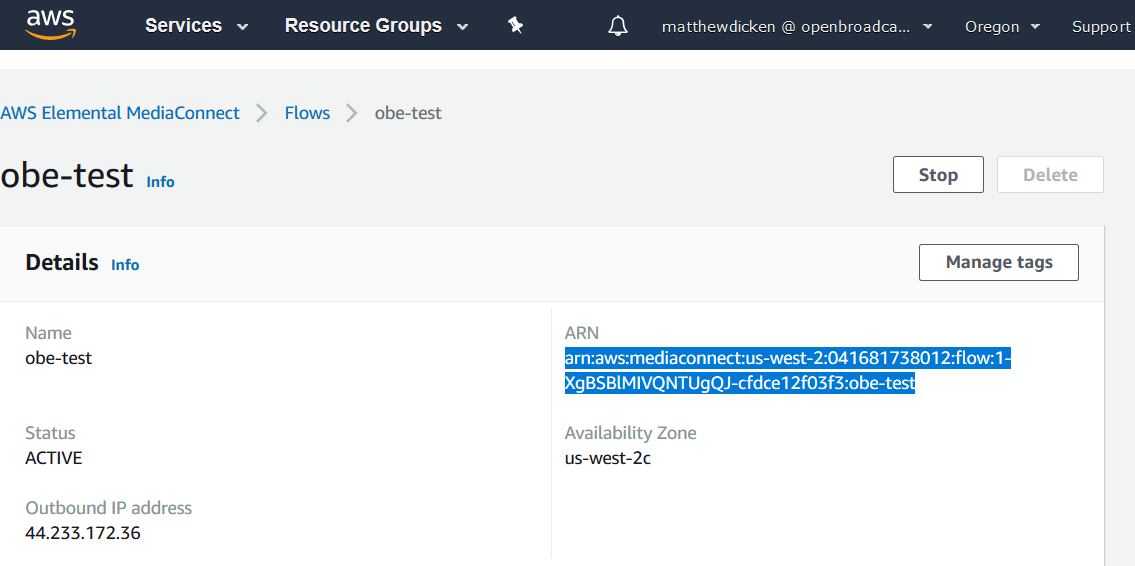Click the Outbound IP address label
Screen dimensions: 1135x566
pos(109,508)
